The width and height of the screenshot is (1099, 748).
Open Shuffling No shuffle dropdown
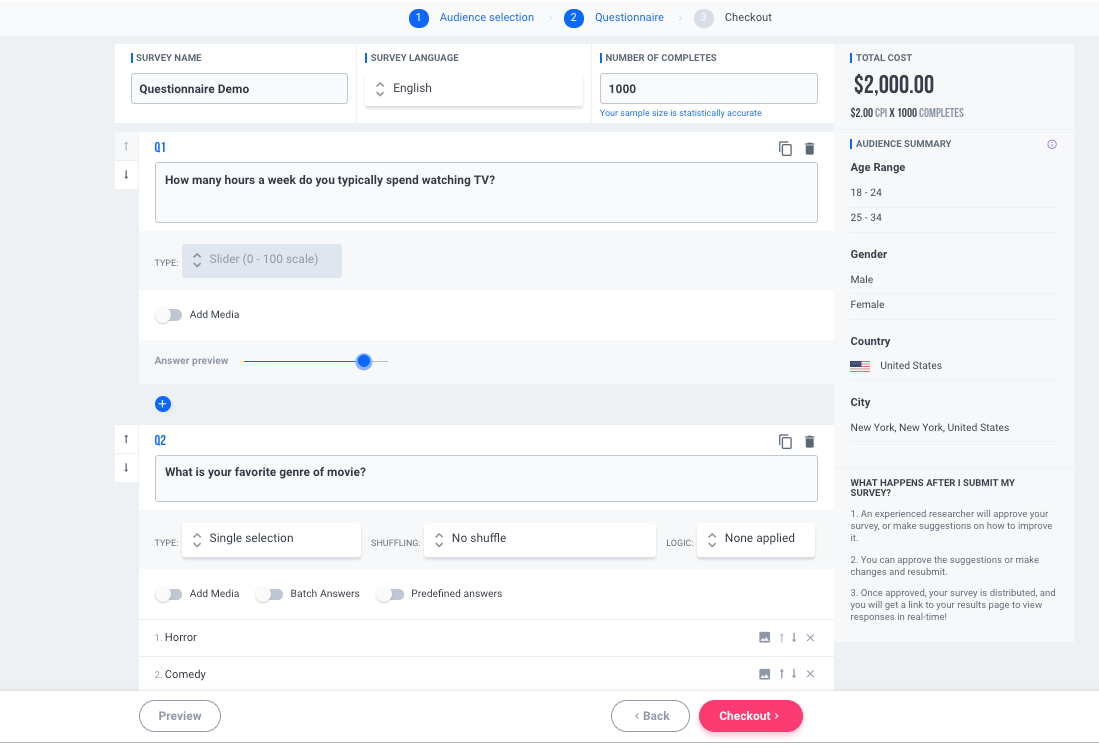[540, 539]
